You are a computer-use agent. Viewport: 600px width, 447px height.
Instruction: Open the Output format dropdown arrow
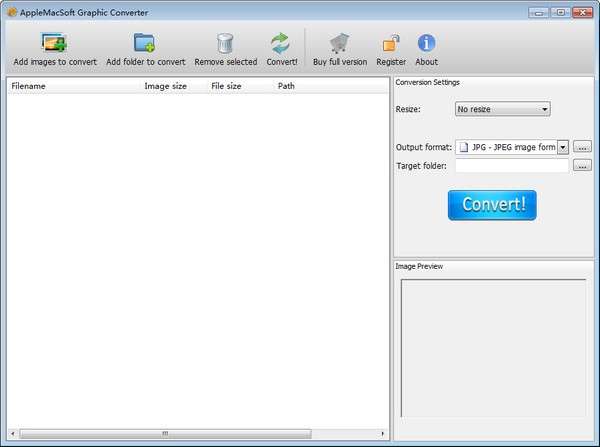(563, 147)
